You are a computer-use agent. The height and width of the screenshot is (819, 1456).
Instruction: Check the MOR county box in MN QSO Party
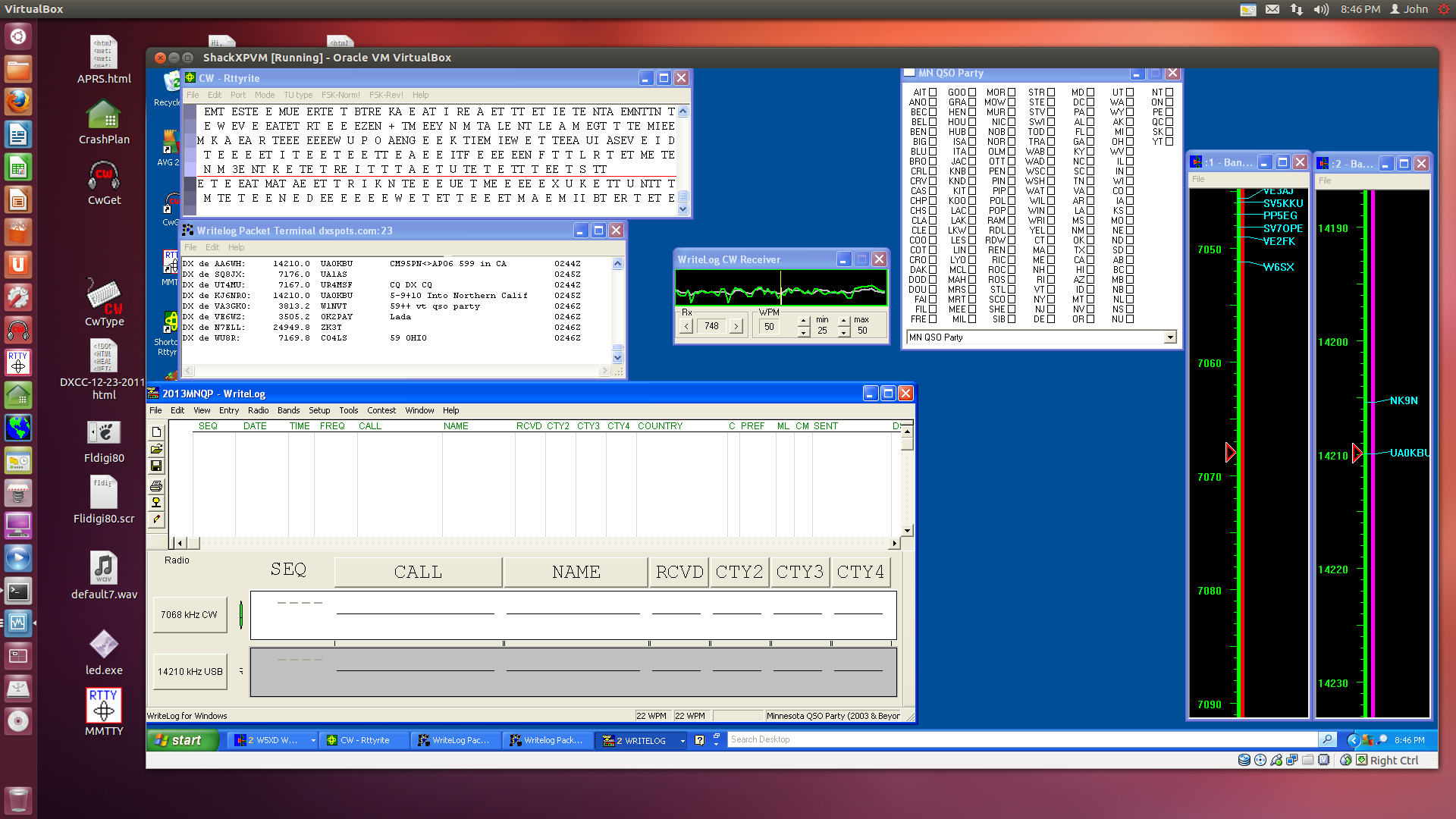click(1012, 93)
